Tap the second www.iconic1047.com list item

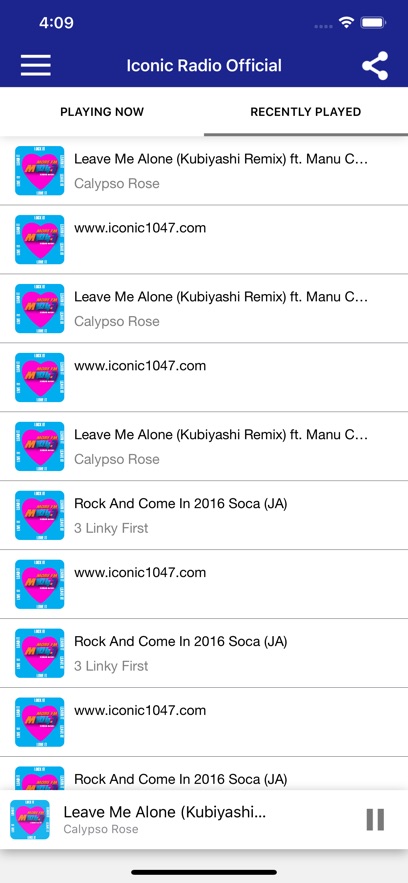coord(204,377)
